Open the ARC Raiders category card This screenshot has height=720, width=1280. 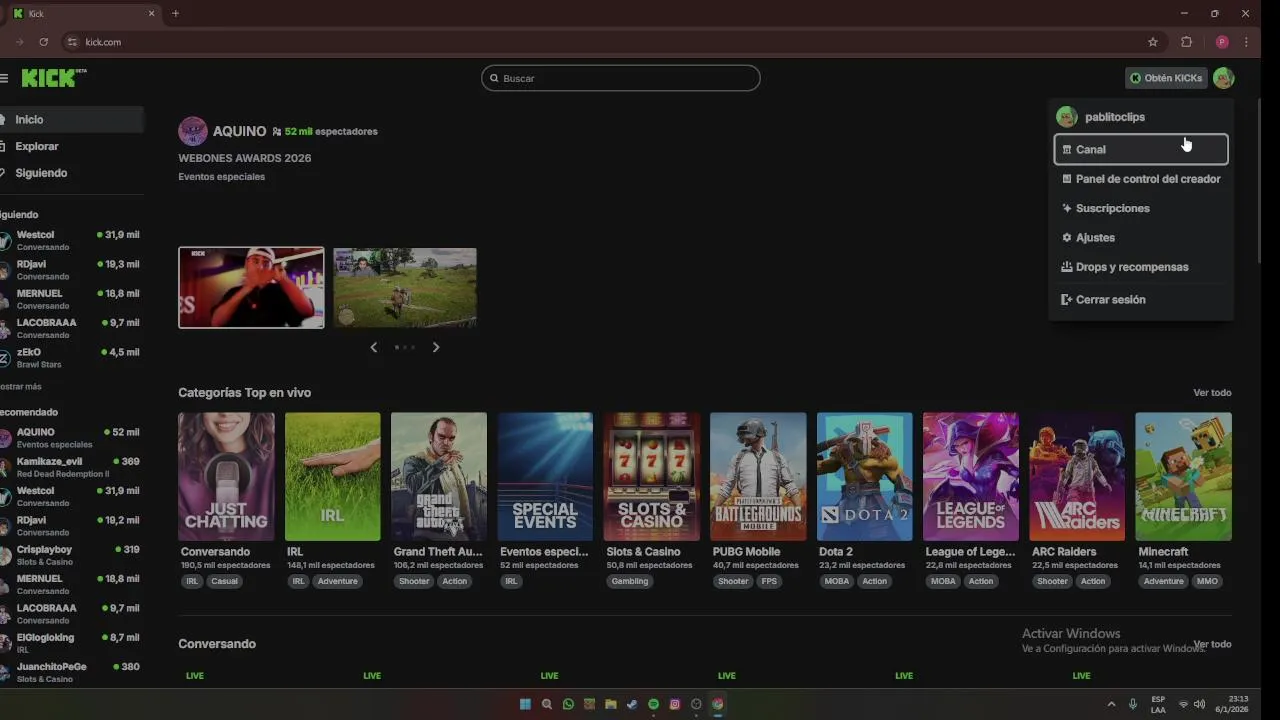tap(1077, 477)
